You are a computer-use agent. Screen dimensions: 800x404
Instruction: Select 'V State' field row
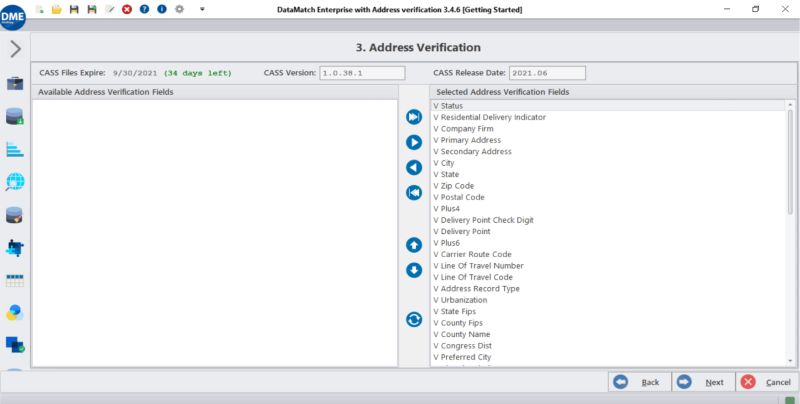pyautogui.click(x=608, y=174)
